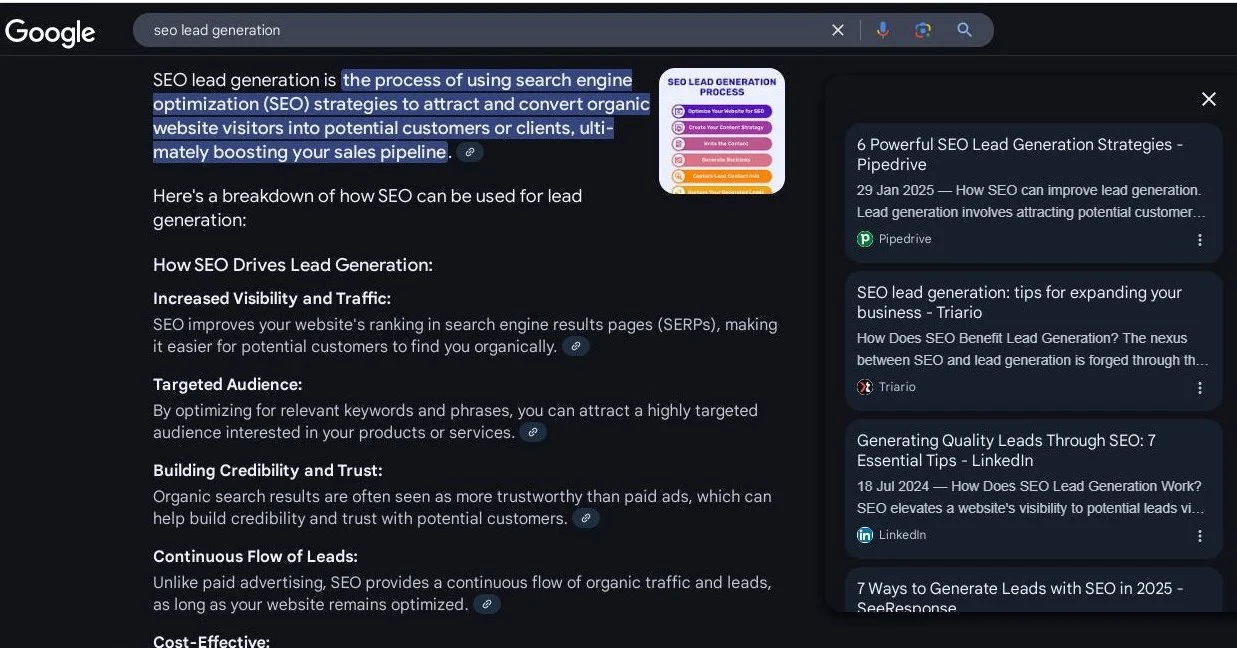
Task: Click the 'Increased Visibility and Traffic:' heading
Action: [x=272, y=298]
